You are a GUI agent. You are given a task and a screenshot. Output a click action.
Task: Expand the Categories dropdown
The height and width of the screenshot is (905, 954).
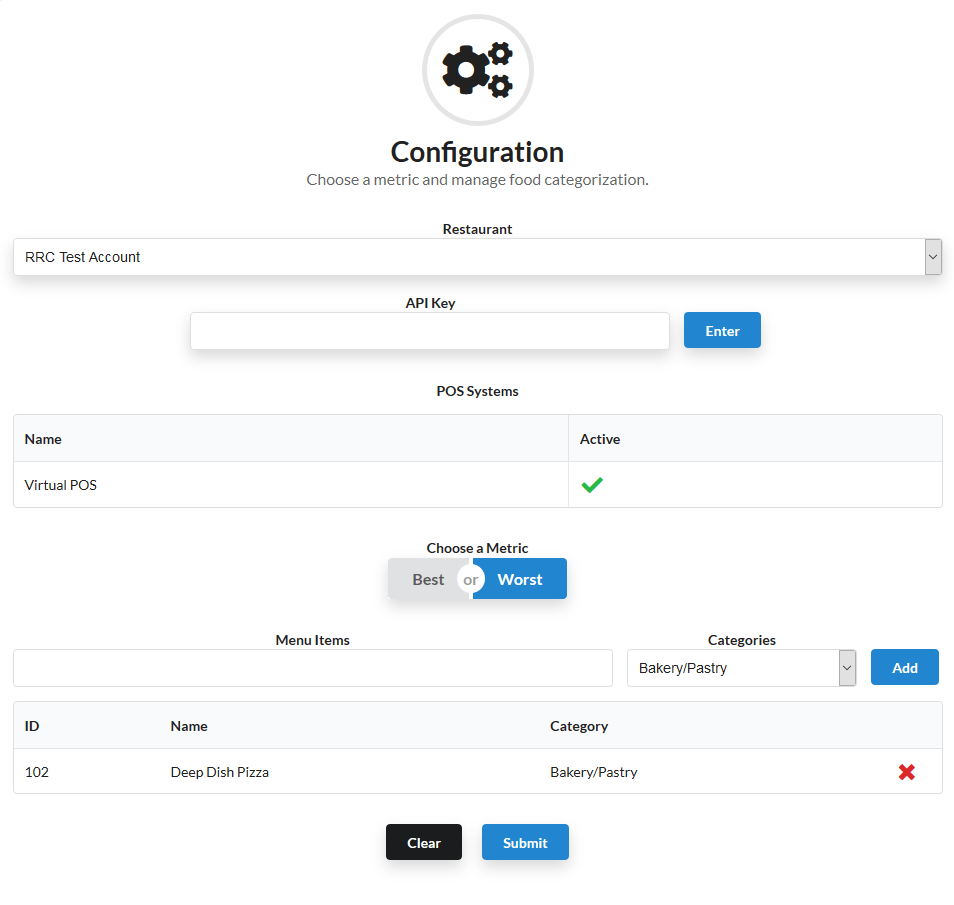(741, 668)
